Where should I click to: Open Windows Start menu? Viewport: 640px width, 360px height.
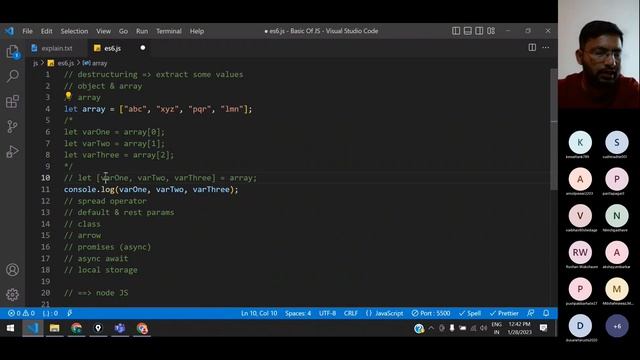pos(11,328)
